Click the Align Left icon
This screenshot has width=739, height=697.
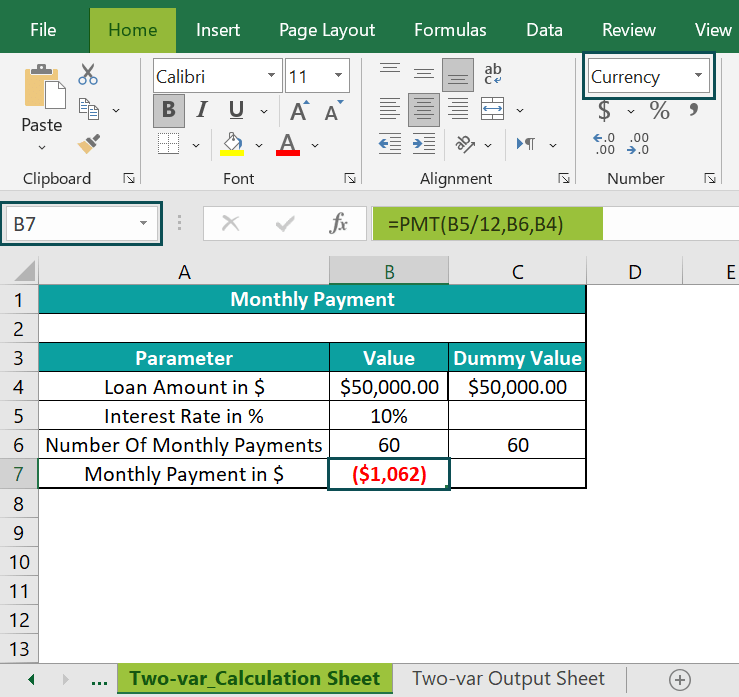coord(390,109)
